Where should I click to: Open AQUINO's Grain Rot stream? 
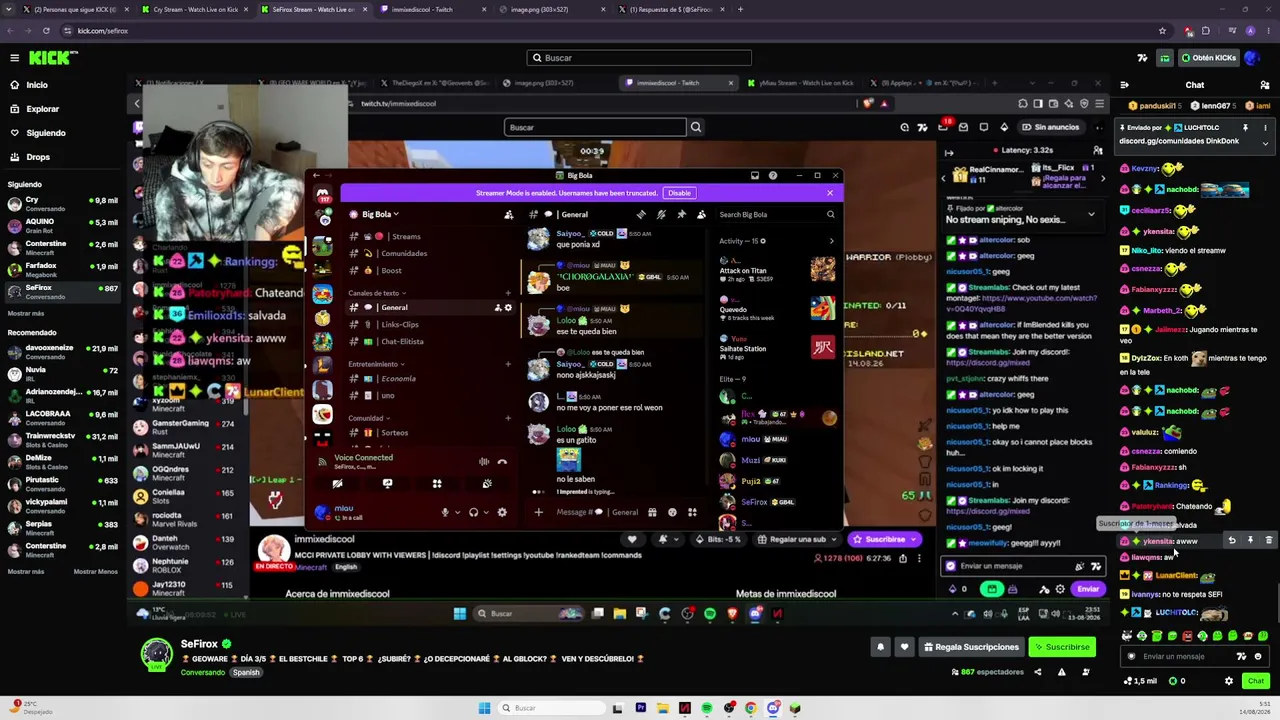(x=62, y=225)
